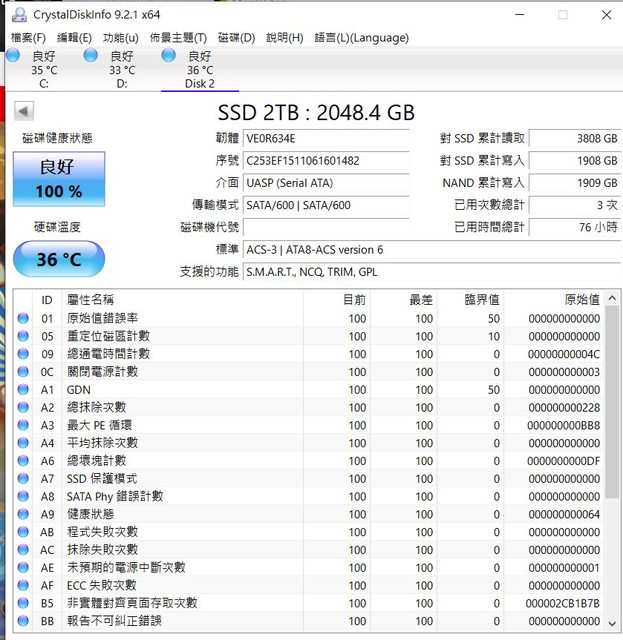This screenshot has height=640, width=623.
Task: Open the 檔案(F) menu
Action: point(28,38)
